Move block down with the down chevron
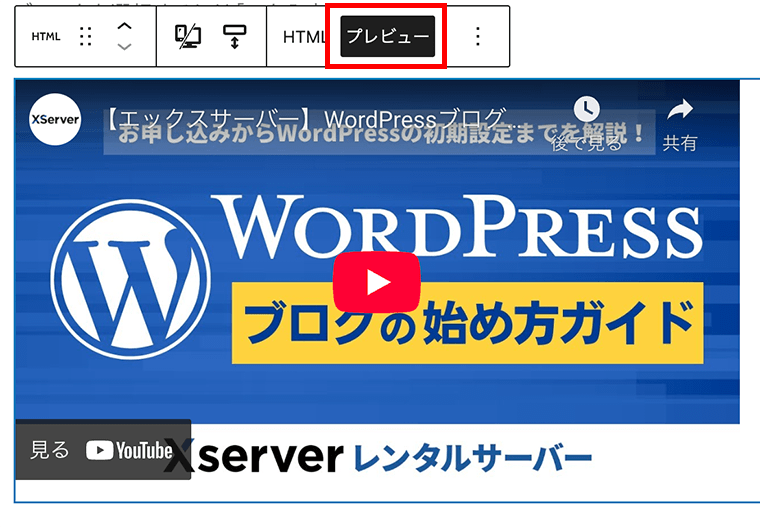Image resolution: width=760 pixels, height=528 pixels. [125, 47]
